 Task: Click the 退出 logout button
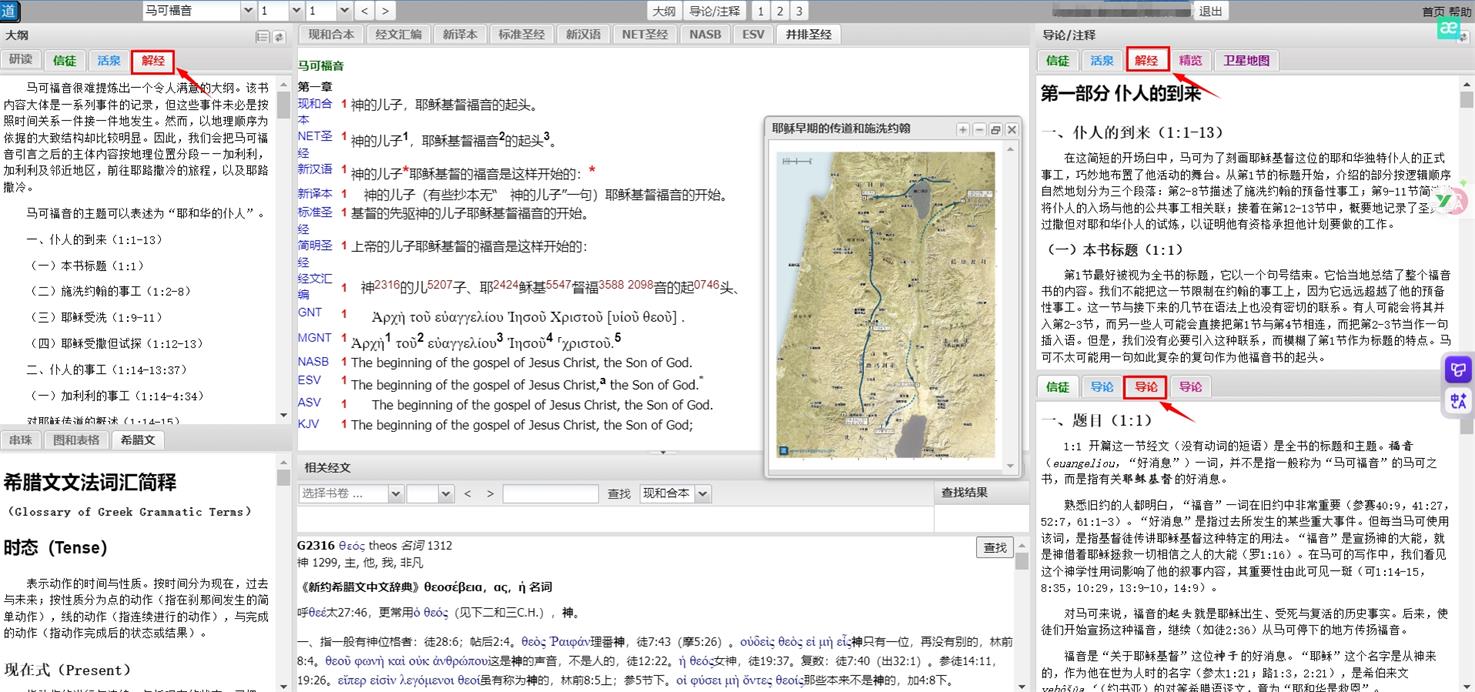pos(1210,11)
